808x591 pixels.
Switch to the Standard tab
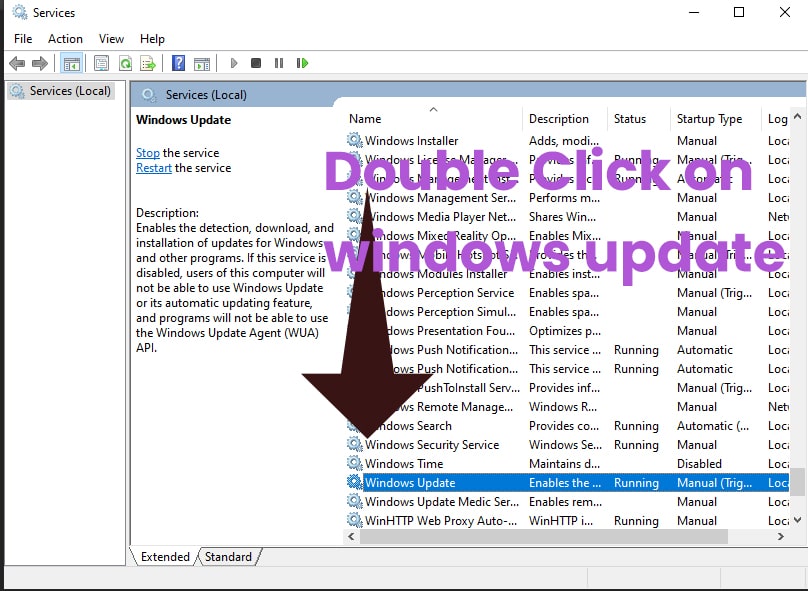228,556
